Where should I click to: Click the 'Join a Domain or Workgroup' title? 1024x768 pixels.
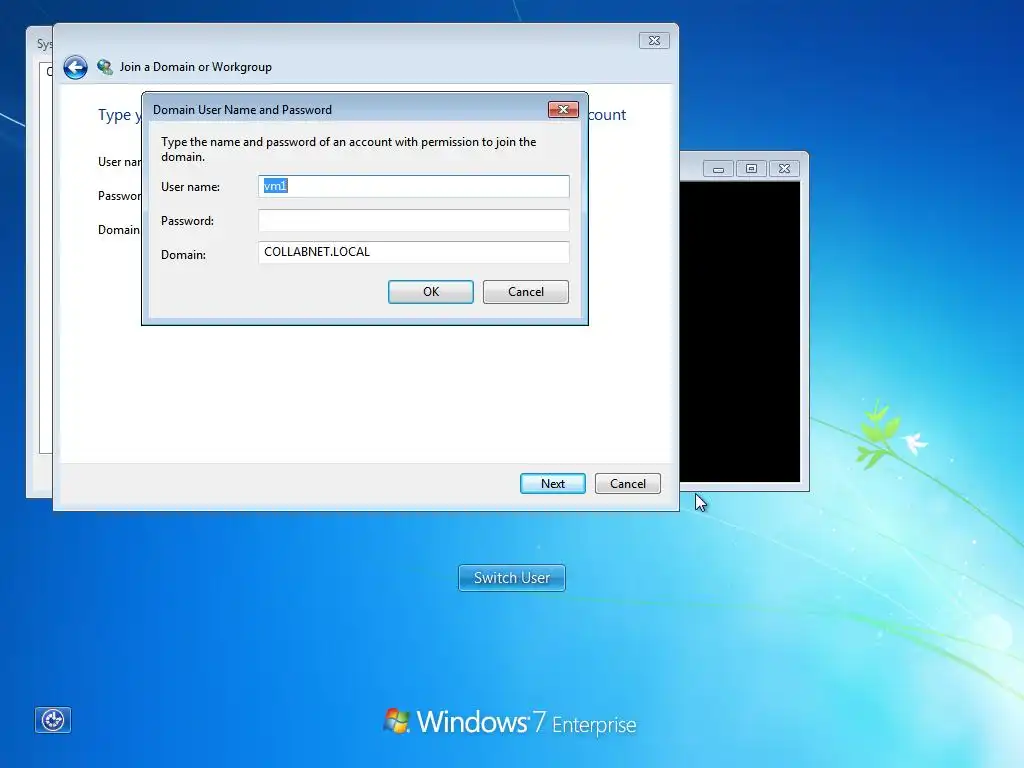point(196,67)
